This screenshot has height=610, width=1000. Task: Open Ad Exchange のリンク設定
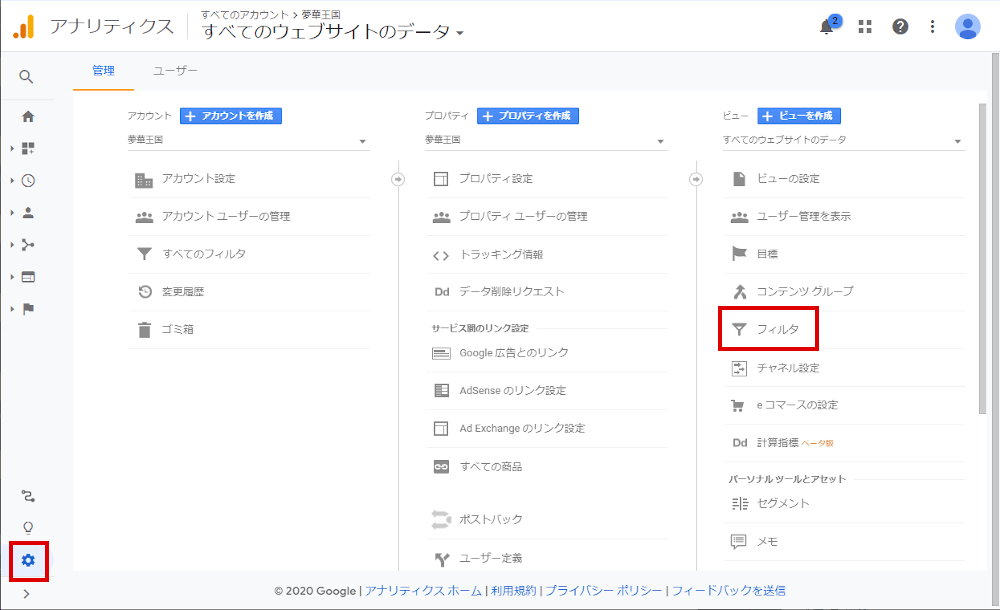(x=547, y=428)
